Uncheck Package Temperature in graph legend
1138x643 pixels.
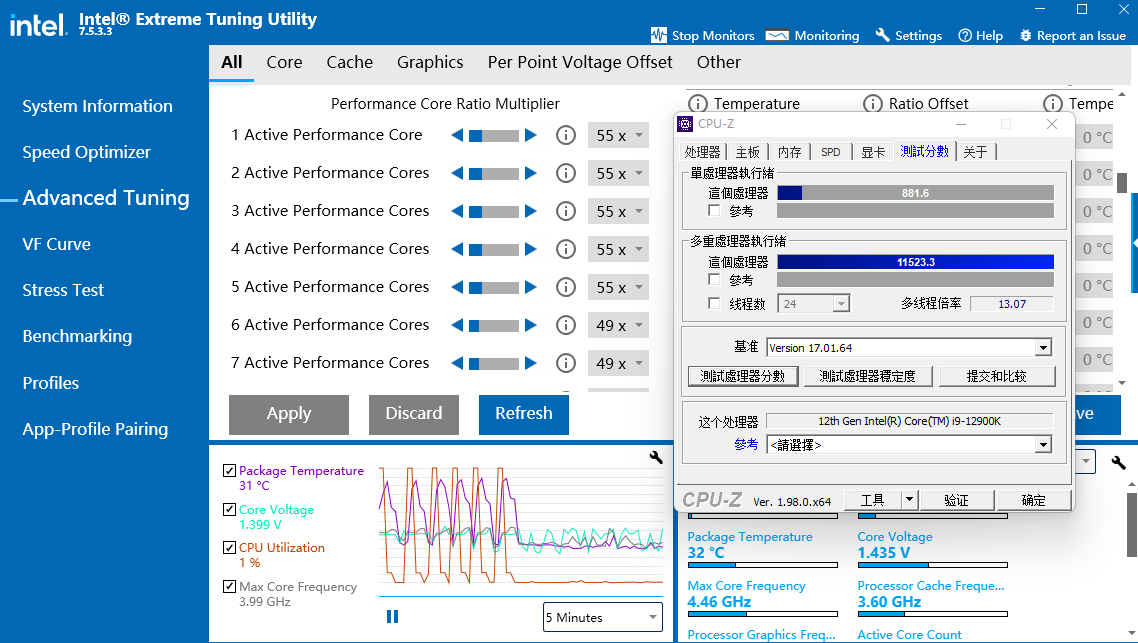pyautogui.click(x=230, y=471)
